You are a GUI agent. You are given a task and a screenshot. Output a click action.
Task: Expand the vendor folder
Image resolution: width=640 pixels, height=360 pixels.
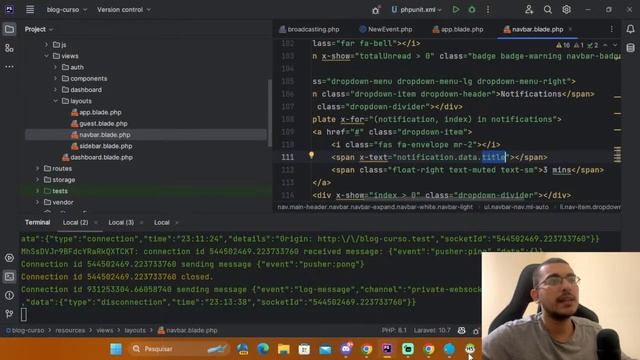pyautogui.click(x=38, y=202)
